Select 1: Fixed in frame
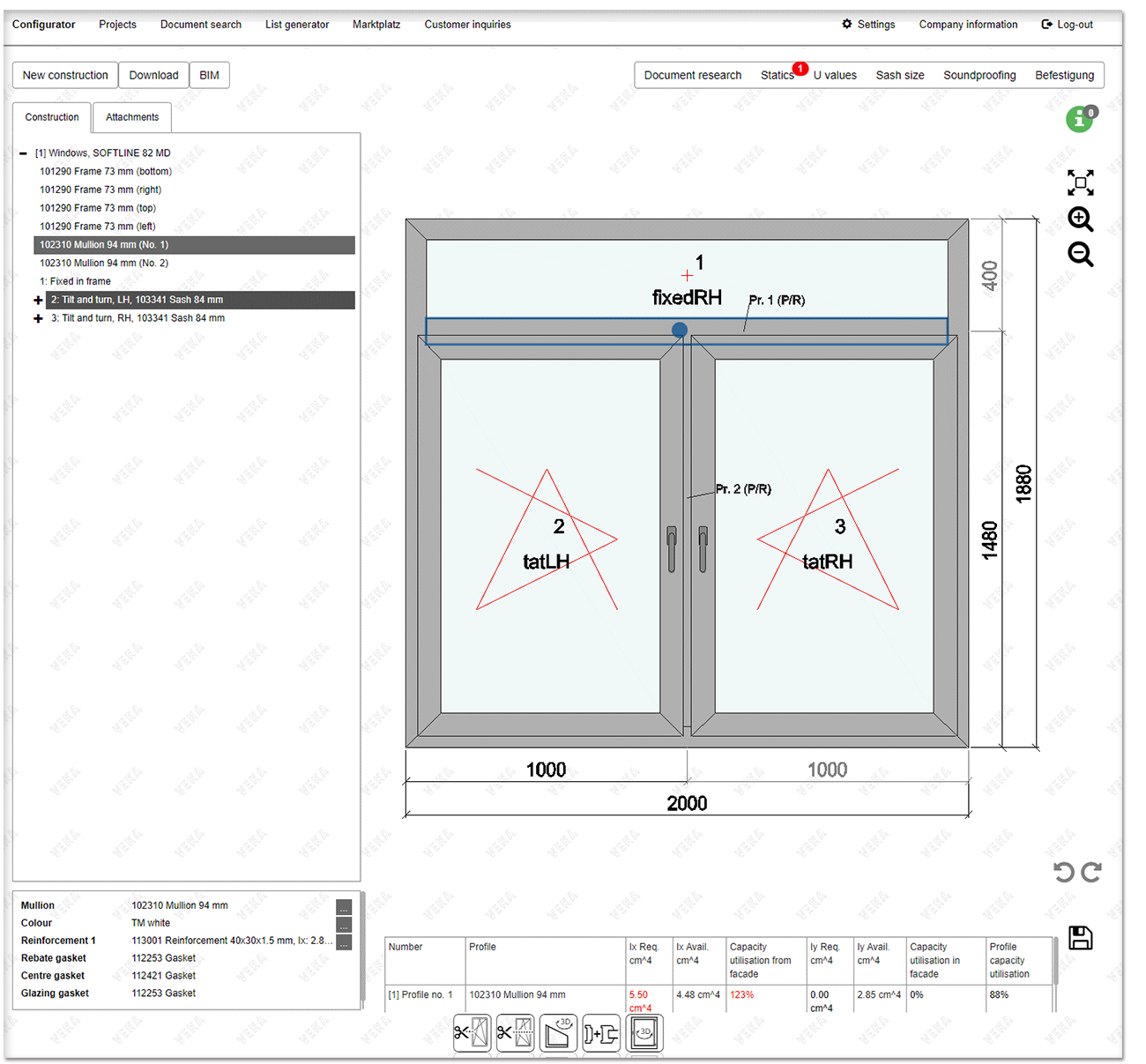 pos(75,282)
